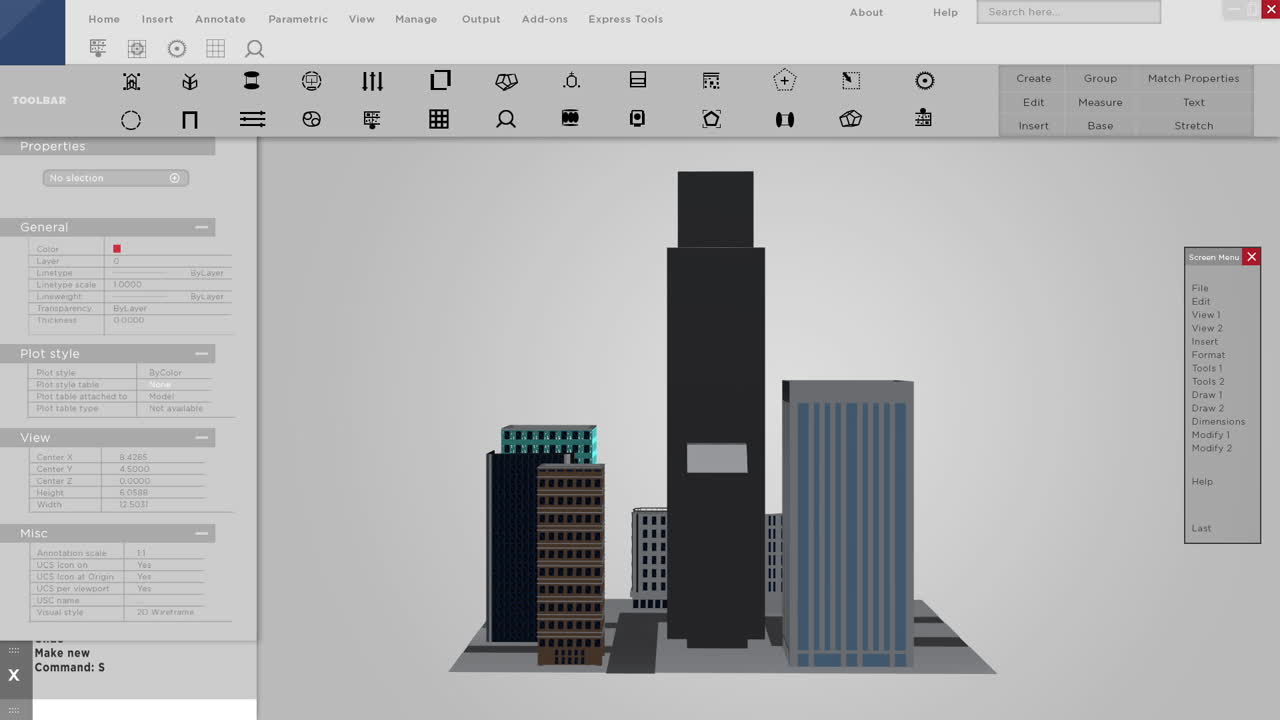Image resolution: width=1280 pixels, height=720 pixels.
Task: Select Draw 1 in the Screen Menu
Action: [1207, 395]
